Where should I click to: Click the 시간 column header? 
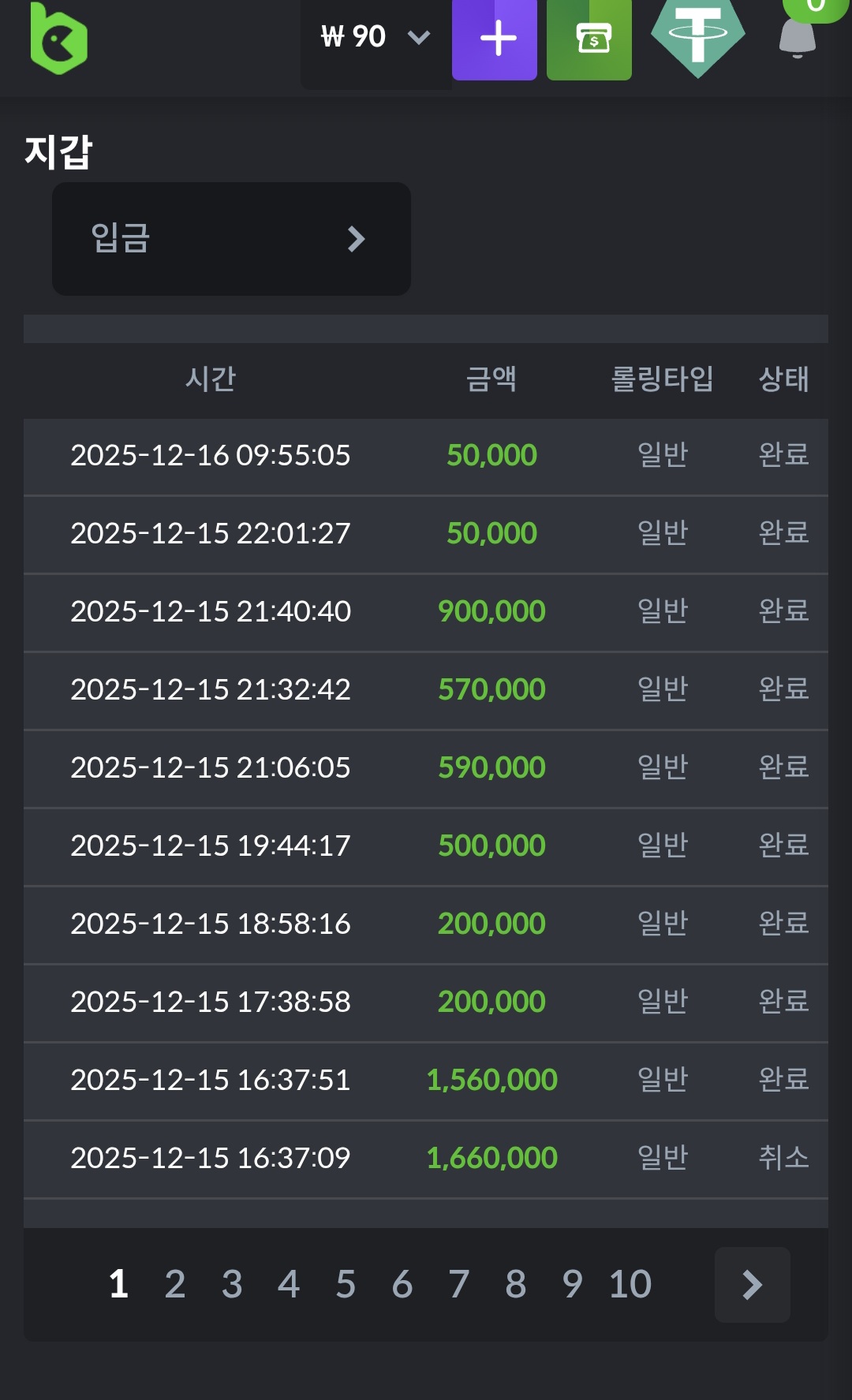[x=210, y=379]
